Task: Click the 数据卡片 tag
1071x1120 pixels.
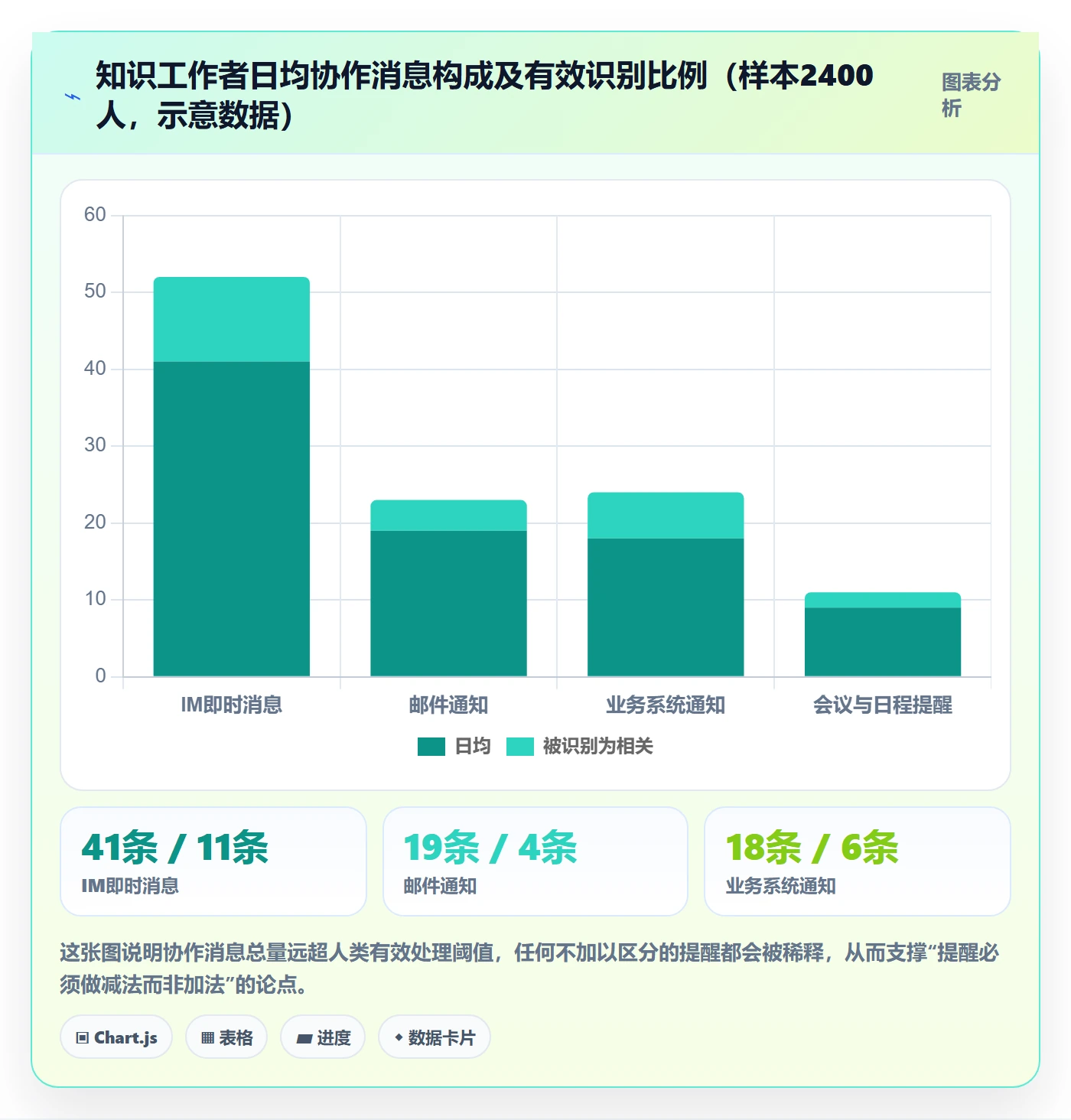Action: (x=435, y=1037)
